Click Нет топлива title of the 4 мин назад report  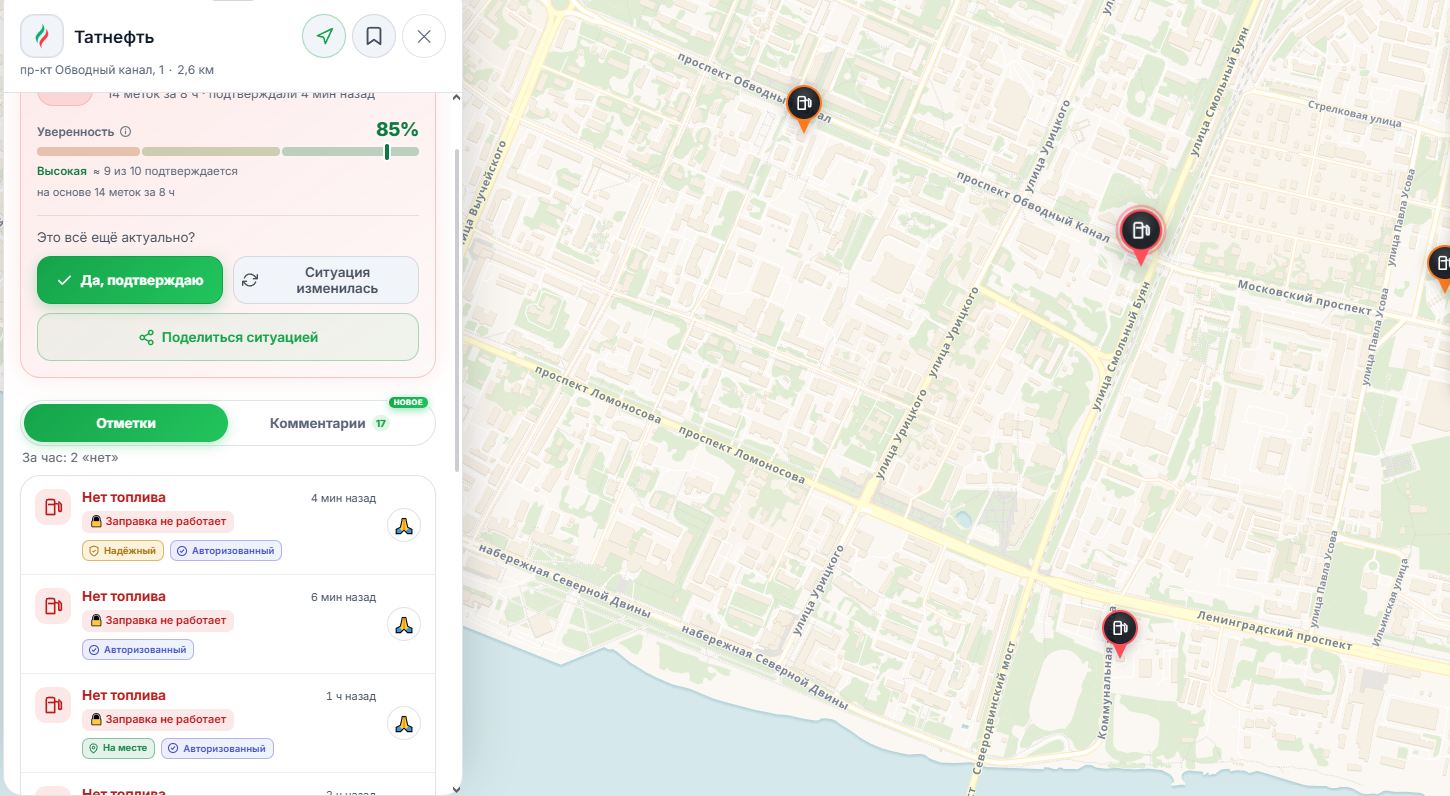(x=124, y=498)
